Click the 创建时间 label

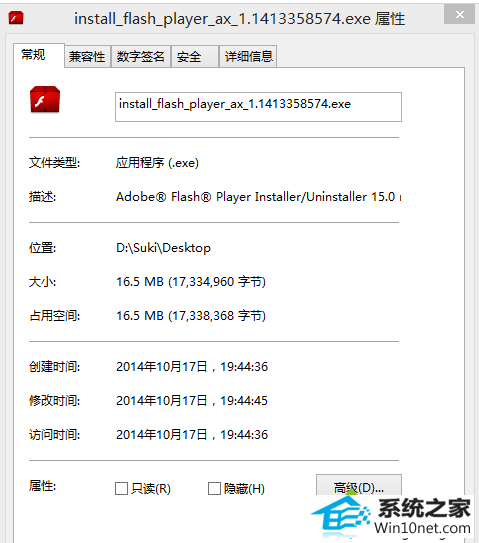click(54, 367)
